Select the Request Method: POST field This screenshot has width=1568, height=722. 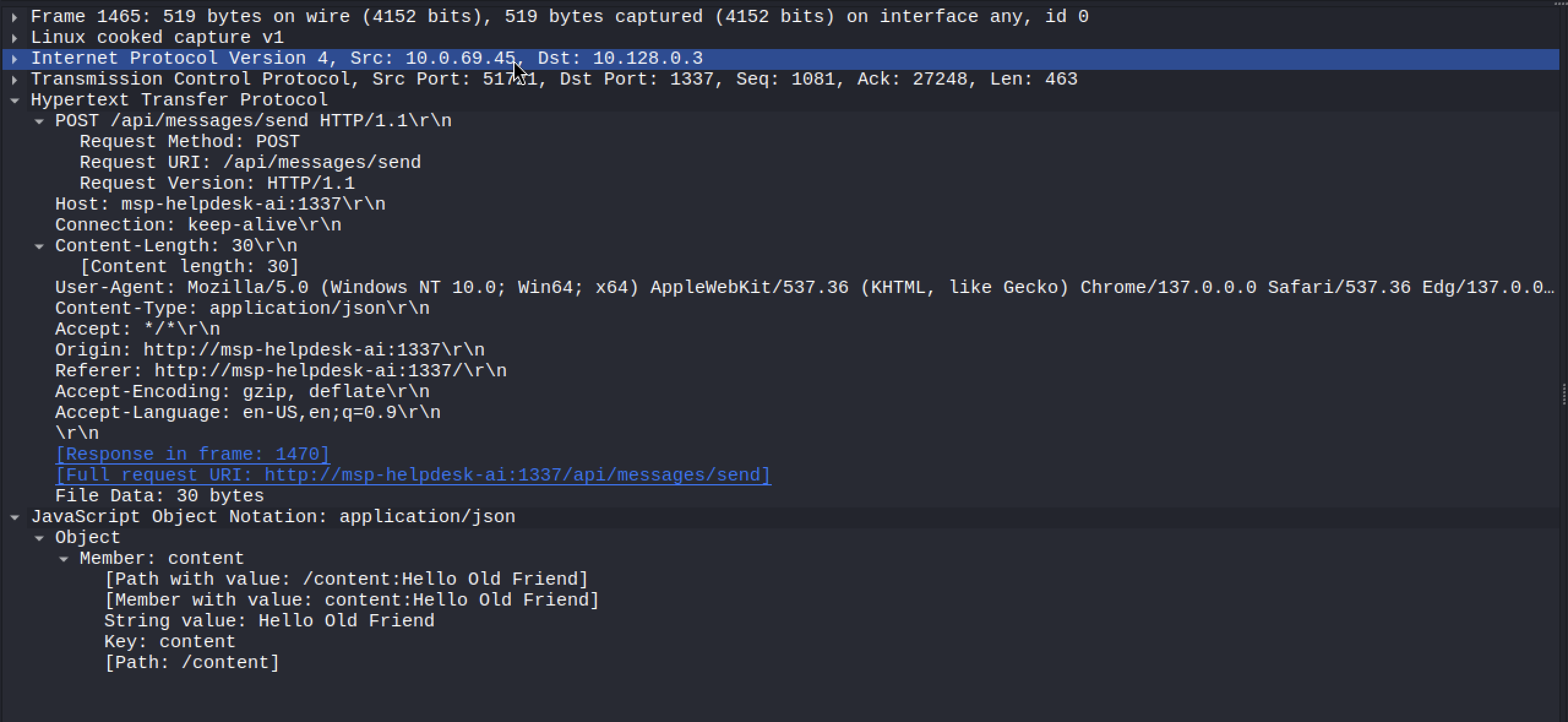point(189,142)
